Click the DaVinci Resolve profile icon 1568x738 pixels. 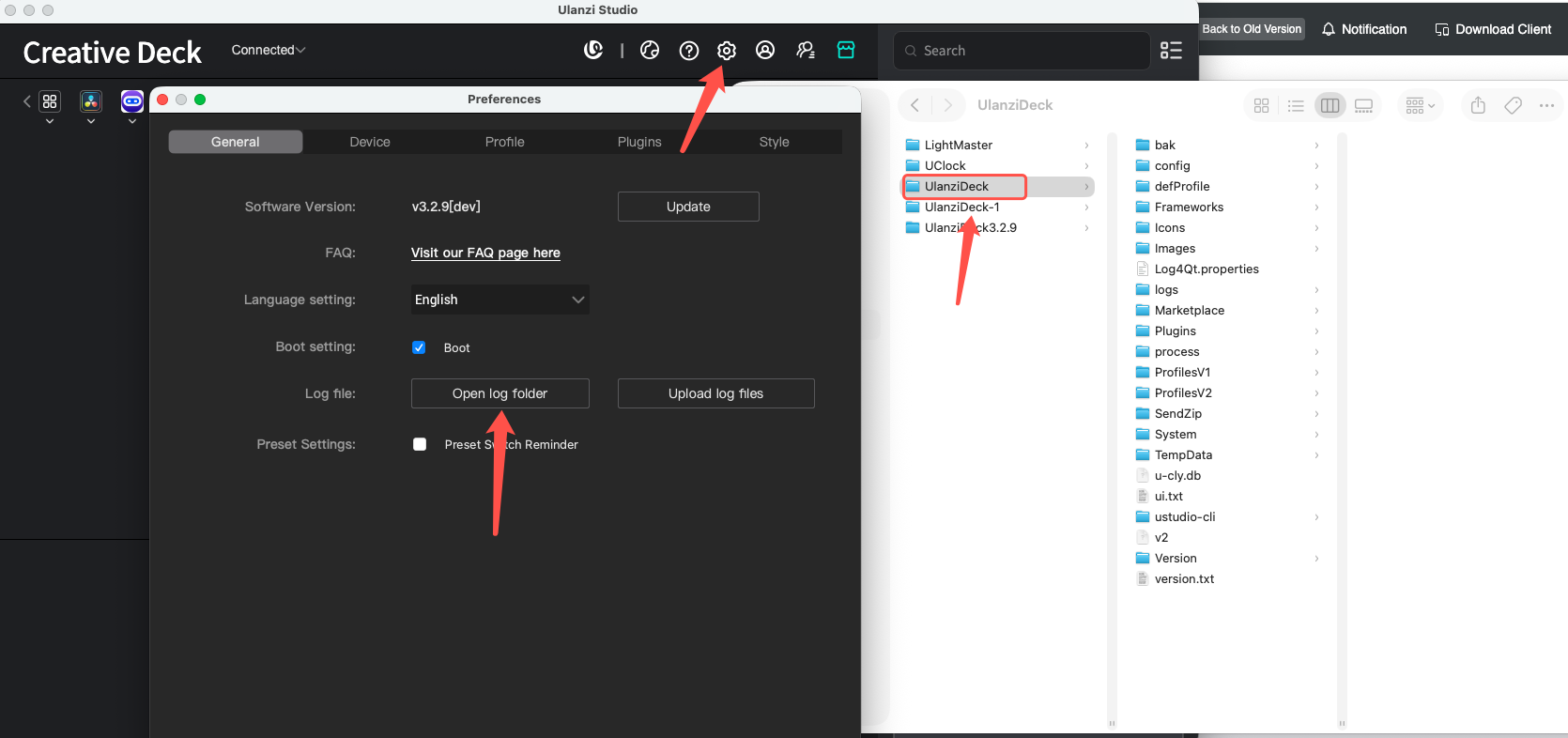point(91,101)
